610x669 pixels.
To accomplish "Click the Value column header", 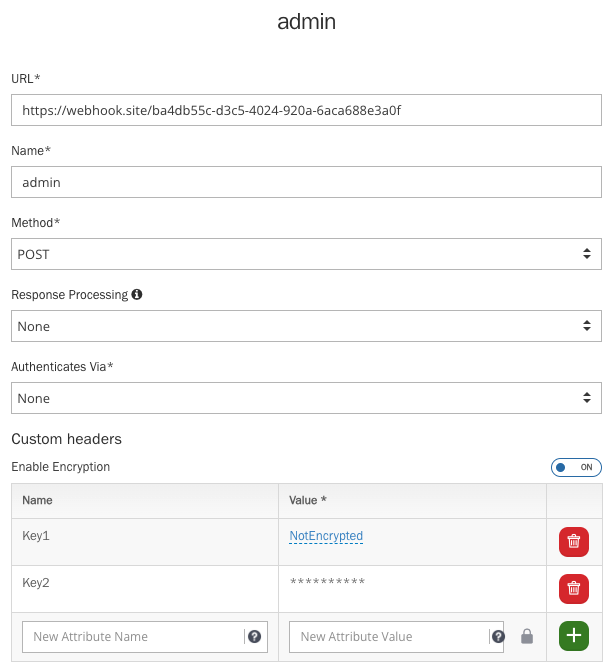I will click(x=309, y=500).
